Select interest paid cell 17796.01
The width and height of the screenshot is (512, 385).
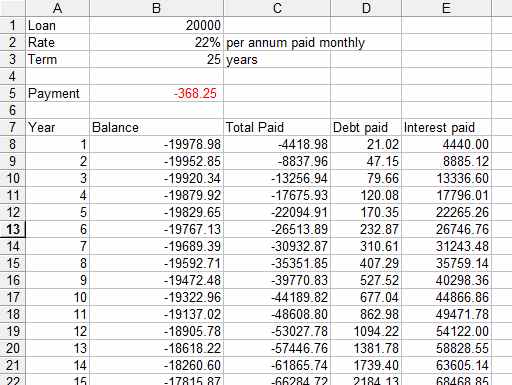[446, 195]
